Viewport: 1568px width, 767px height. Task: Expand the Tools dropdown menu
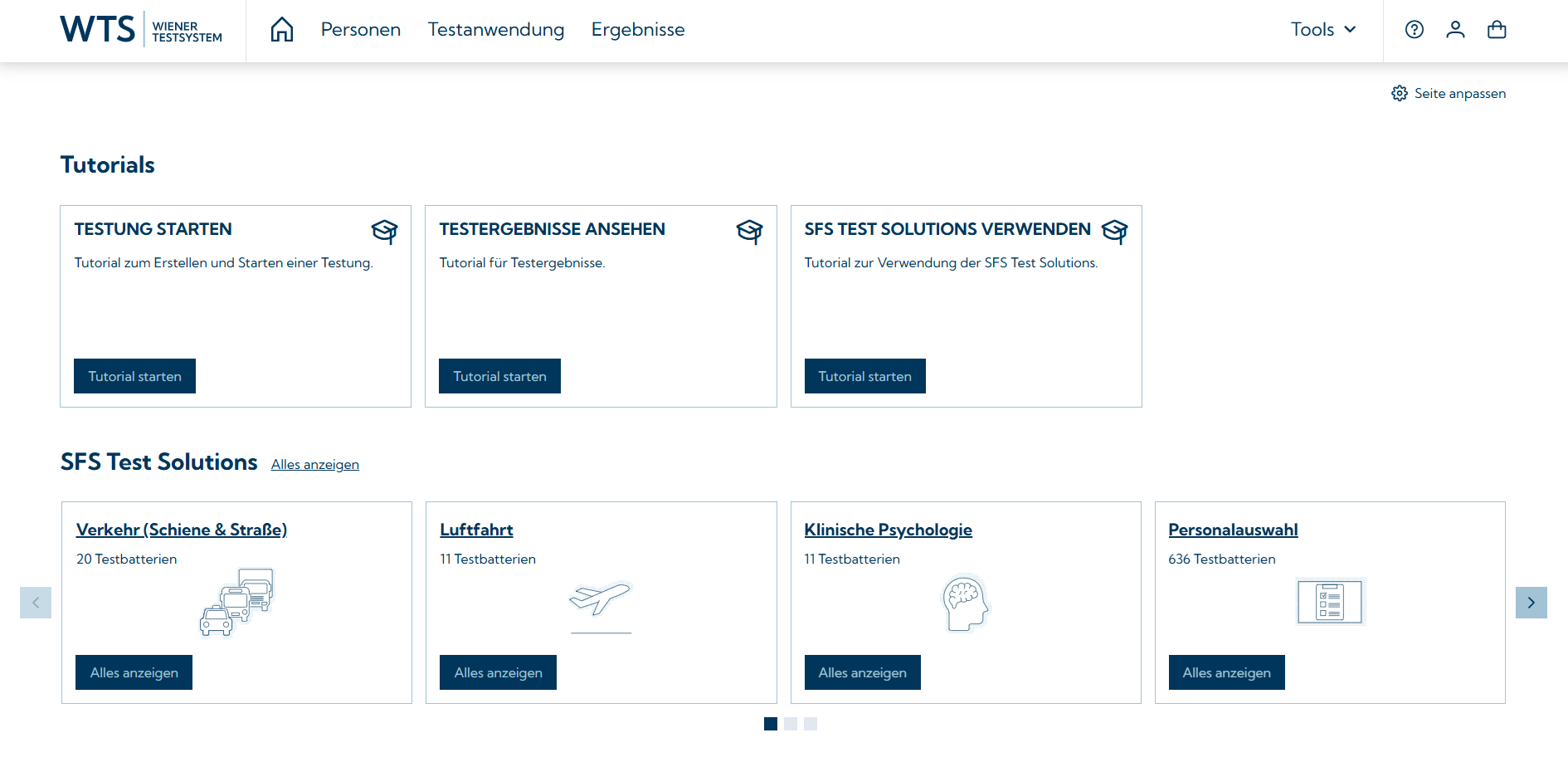tap(1323, 30)
